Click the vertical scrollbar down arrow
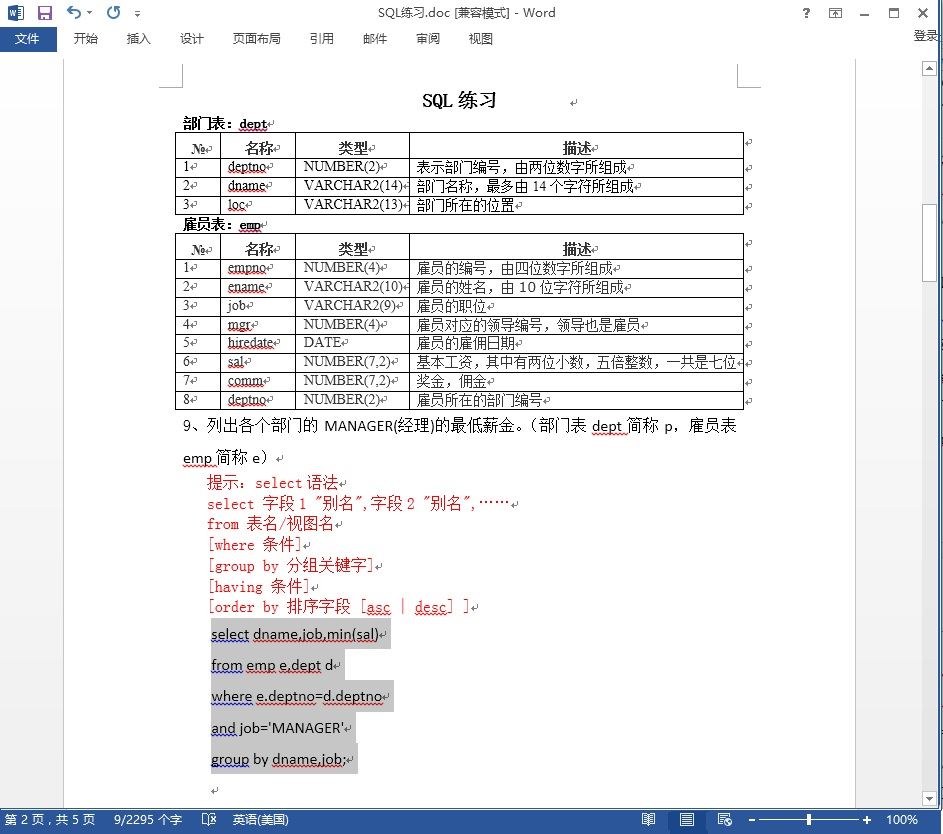943x834 pixels. point(929,799)
